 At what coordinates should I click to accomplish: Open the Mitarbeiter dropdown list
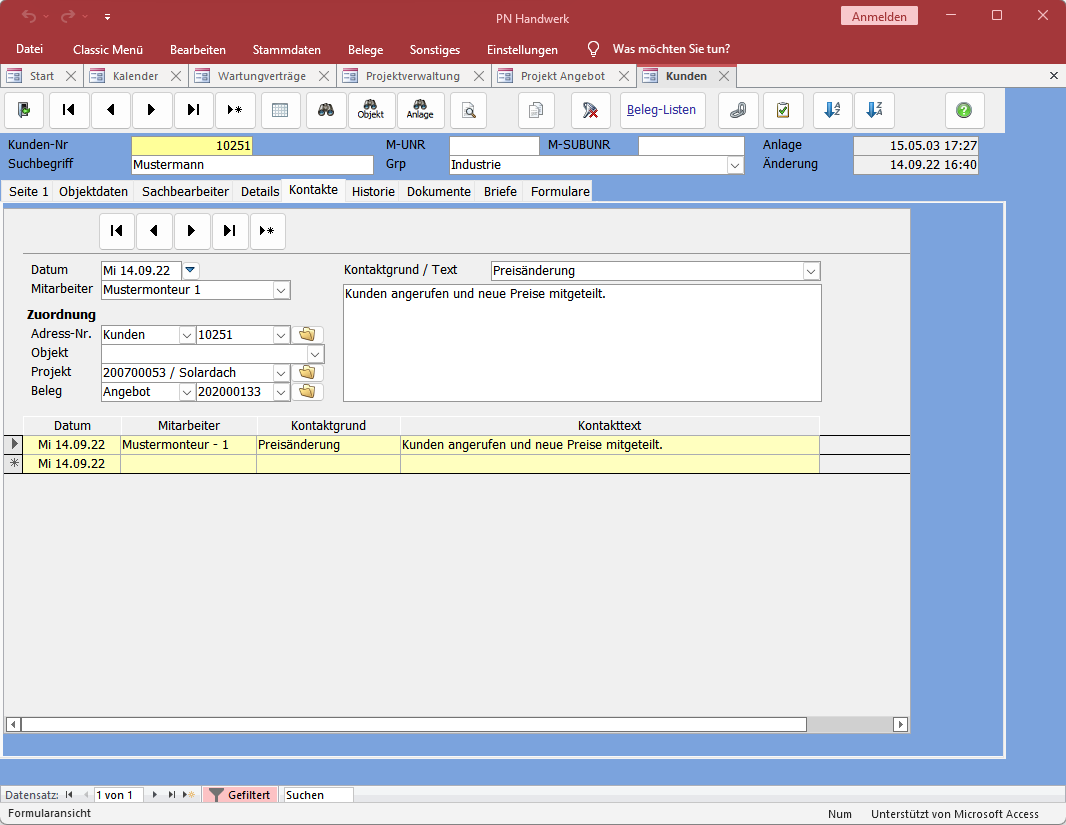click(x=282, y=290)
